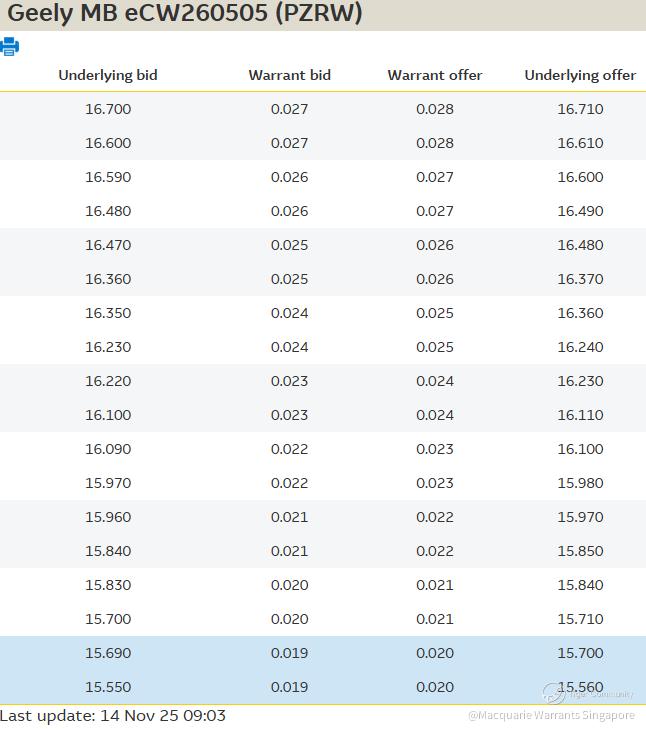Click the Underlying bid column header
The image size is (646, 729).
[x=108, y=75]
